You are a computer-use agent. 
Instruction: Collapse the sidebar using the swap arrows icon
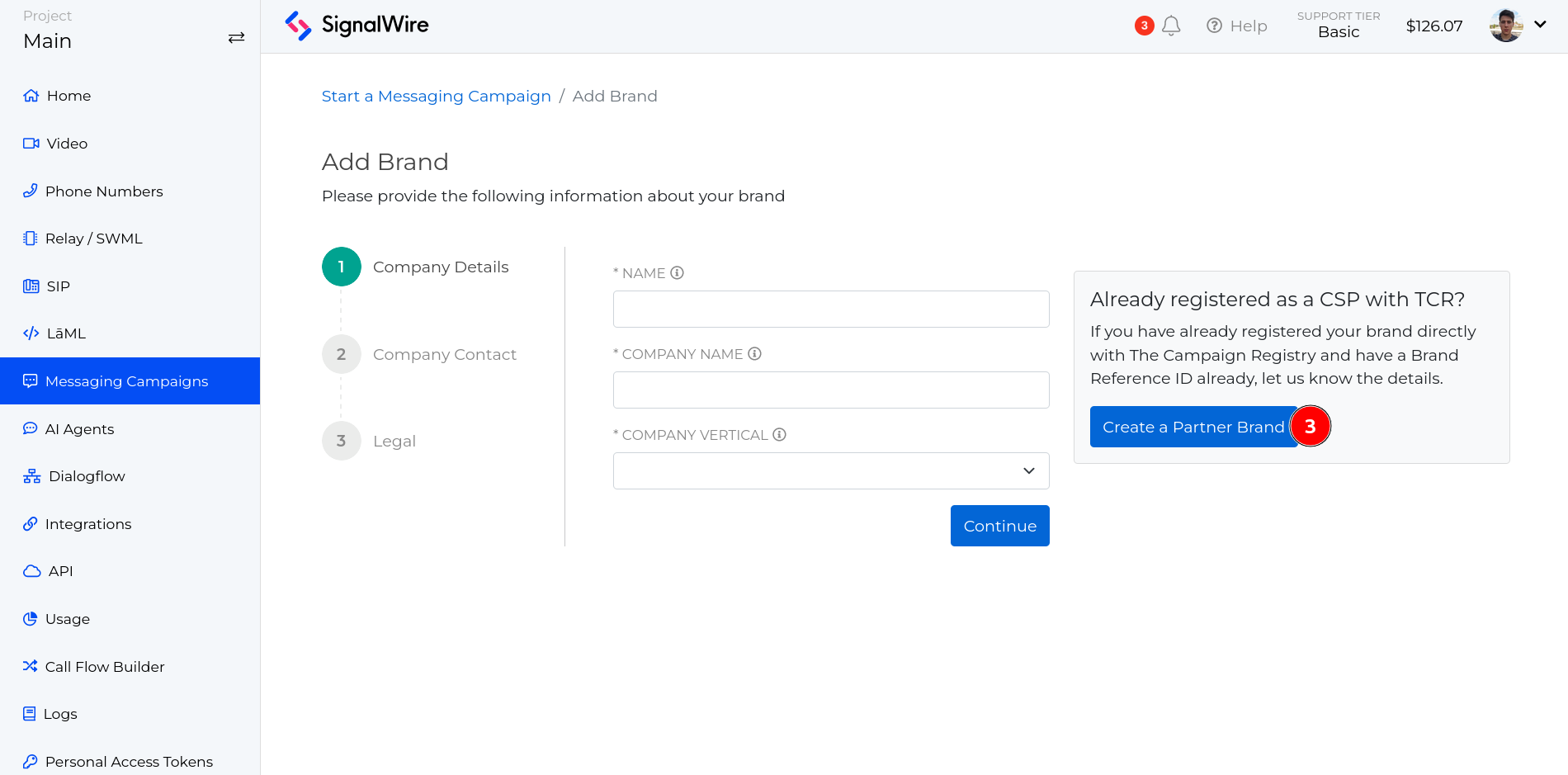[236, 37]
